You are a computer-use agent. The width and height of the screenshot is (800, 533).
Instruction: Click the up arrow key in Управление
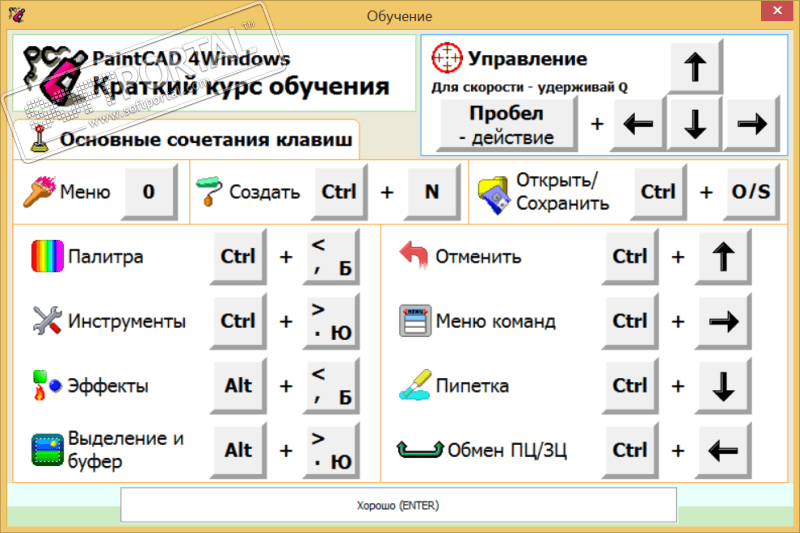pos(695,67)
